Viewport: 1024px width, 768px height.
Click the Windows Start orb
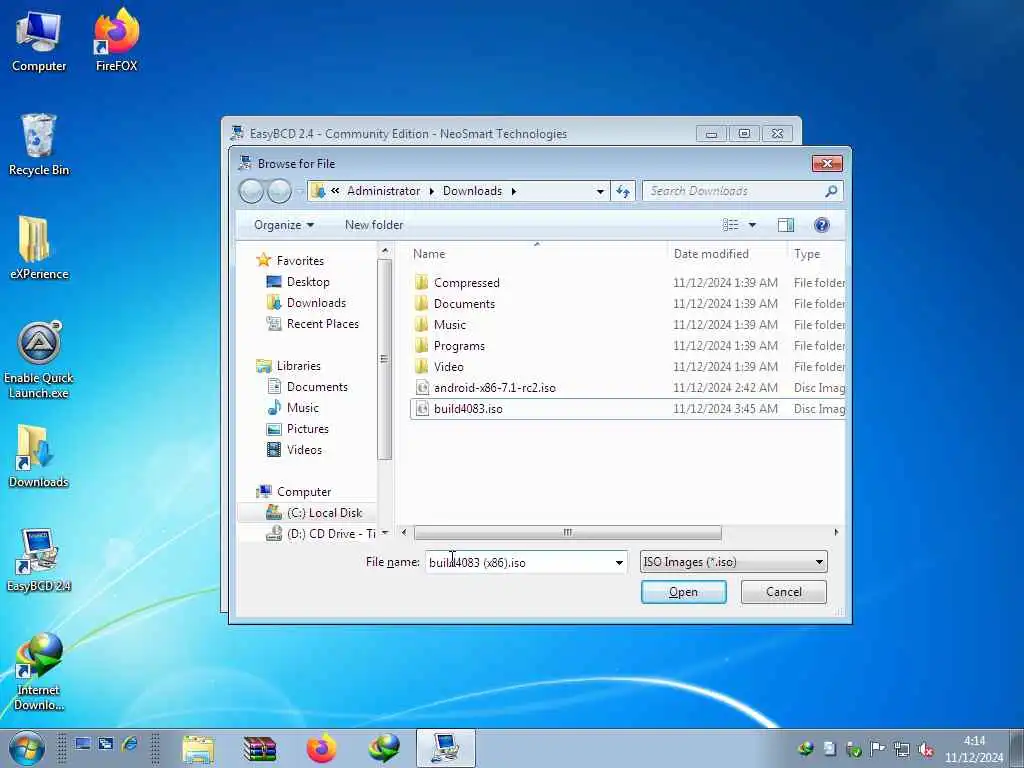point(27,748)
